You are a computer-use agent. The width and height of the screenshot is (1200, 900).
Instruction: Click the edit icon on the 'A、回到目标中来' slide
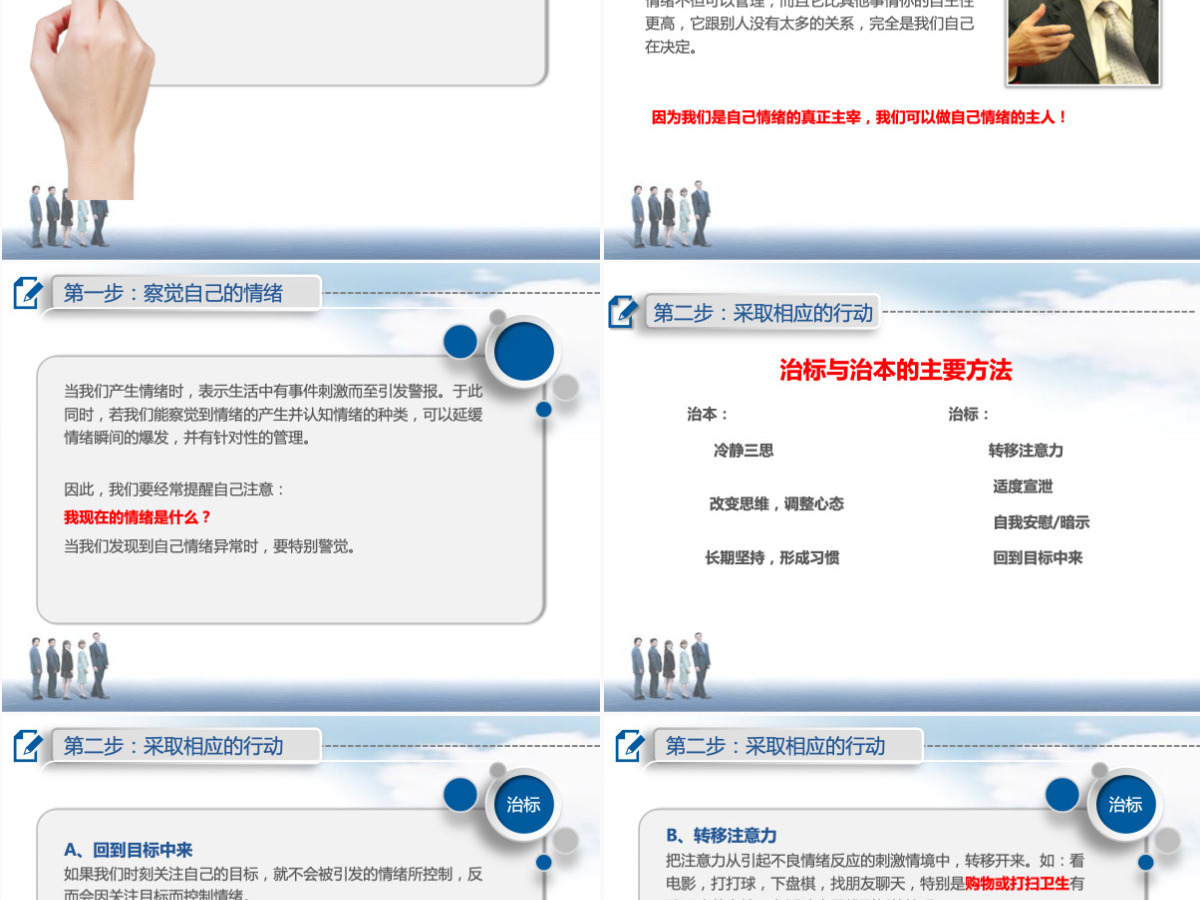tap(29, 745)
